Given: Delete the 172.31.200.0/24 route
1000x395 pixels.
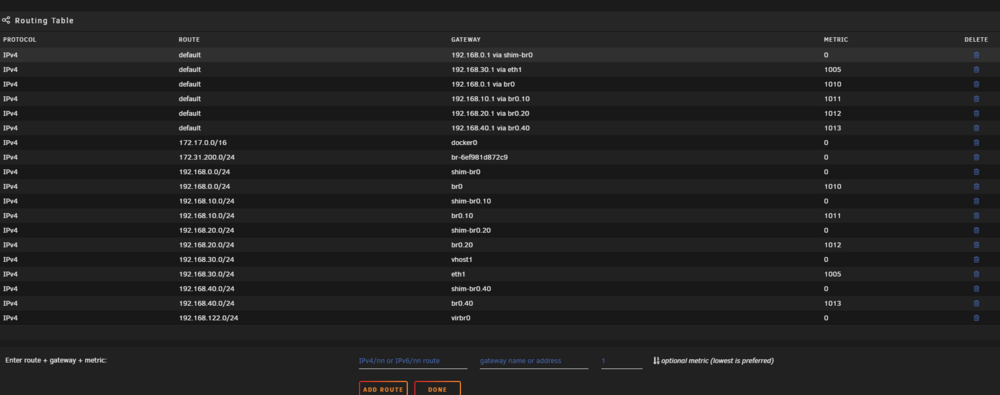Looking at the screenshot, I should (x=976, y=157).
